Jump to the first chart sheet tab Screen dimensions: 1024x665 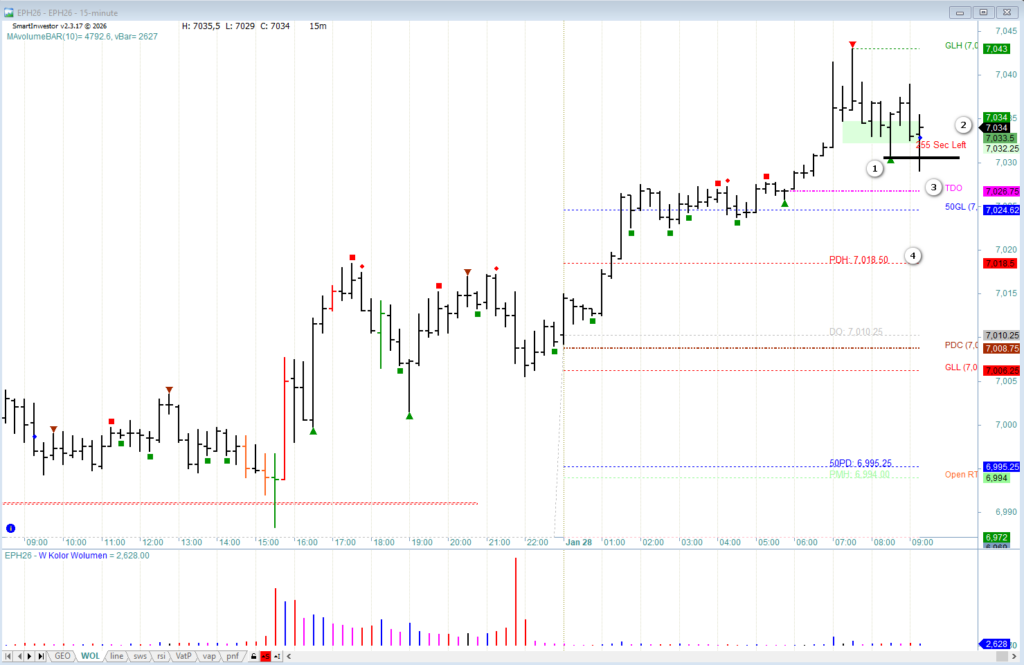pos(8,656)
